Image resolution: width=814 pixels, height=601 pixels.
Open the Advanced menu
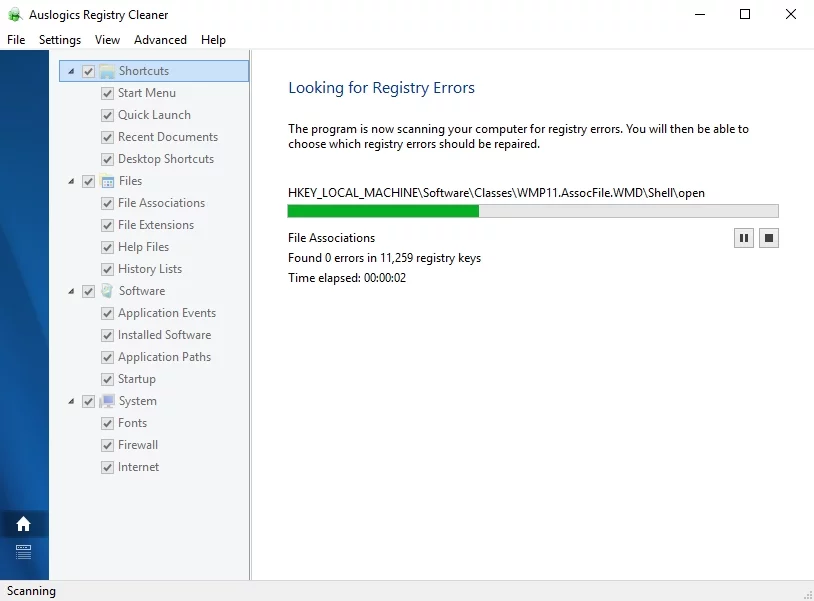coord(160,40)
